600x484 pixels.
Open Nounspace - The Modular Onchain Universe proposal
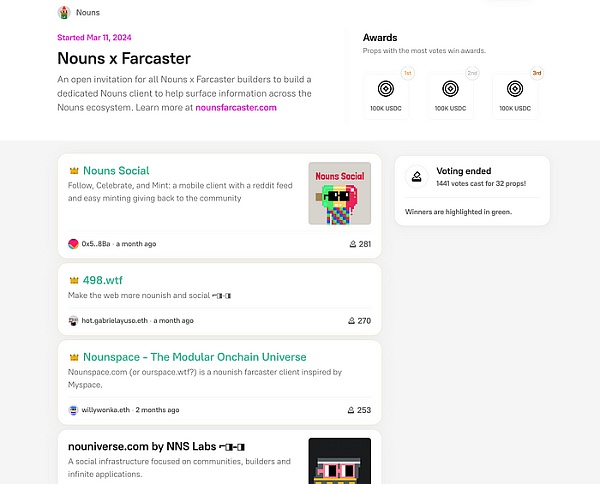click(194, 357)
